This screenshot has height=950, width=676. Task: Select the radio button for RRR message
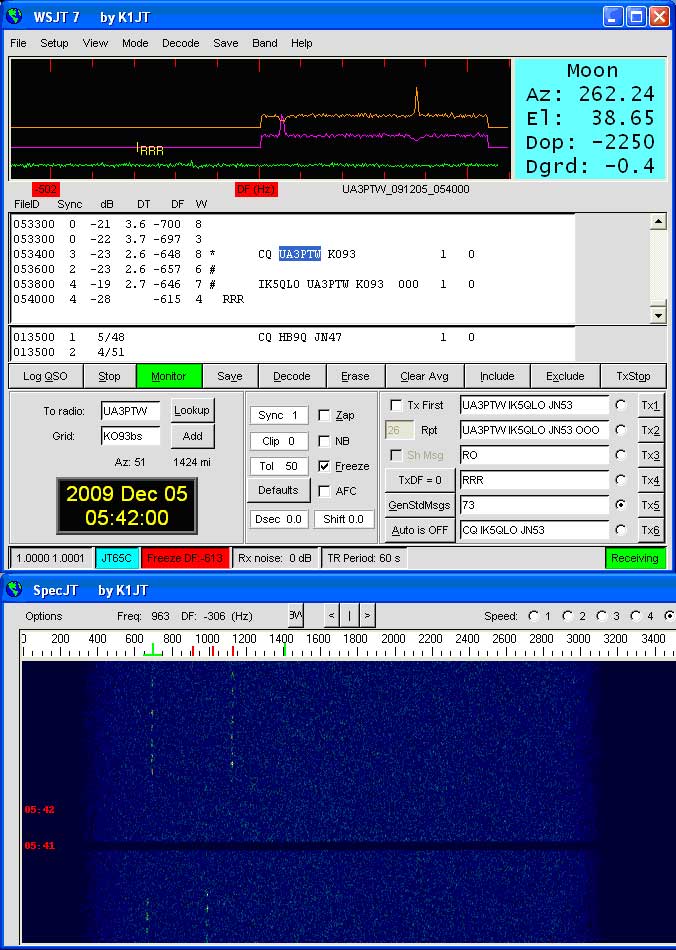[620, 480]
